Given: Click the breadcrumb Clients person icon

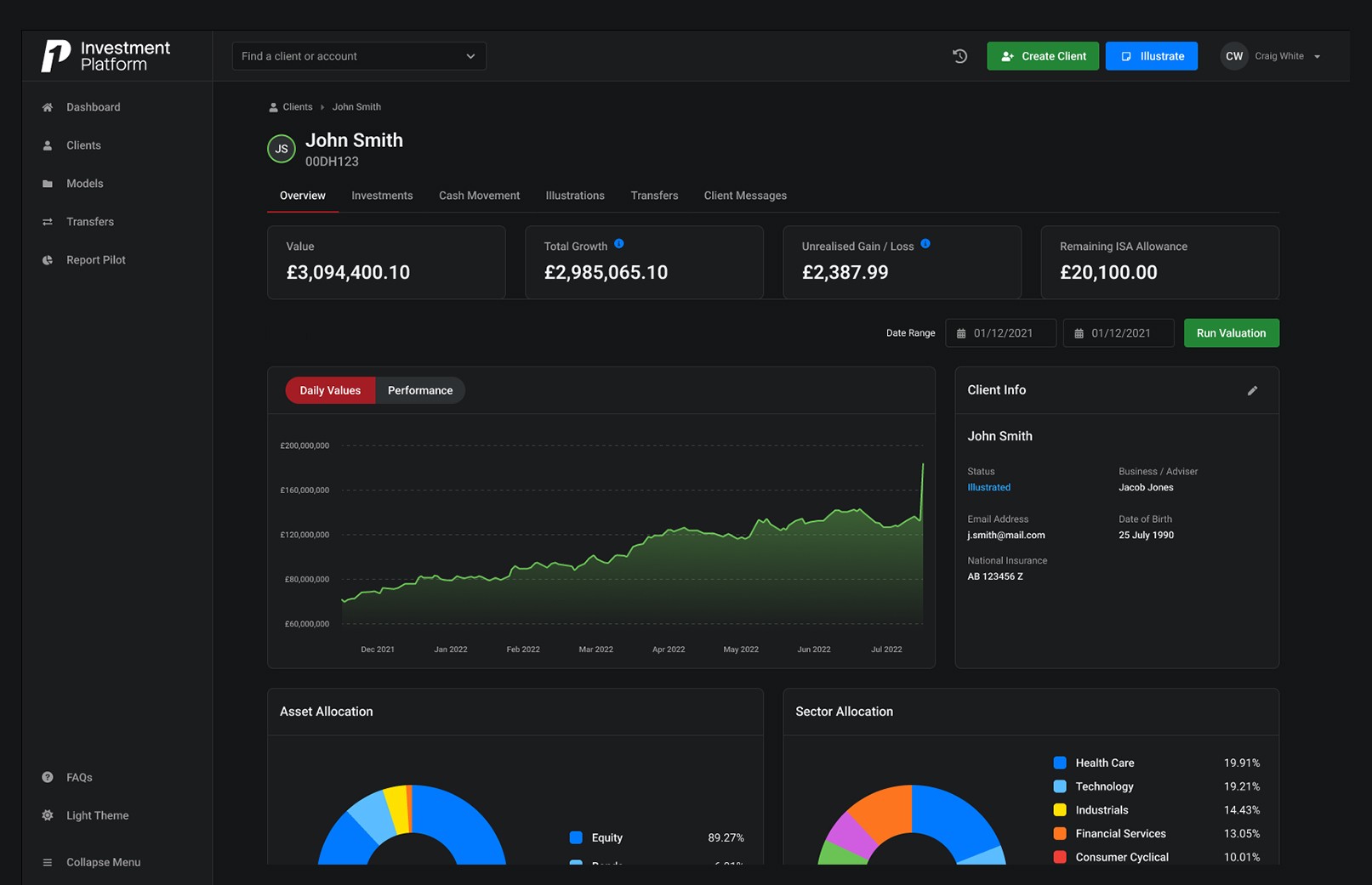Looking at the screenshot, I should tap(273, 107).
